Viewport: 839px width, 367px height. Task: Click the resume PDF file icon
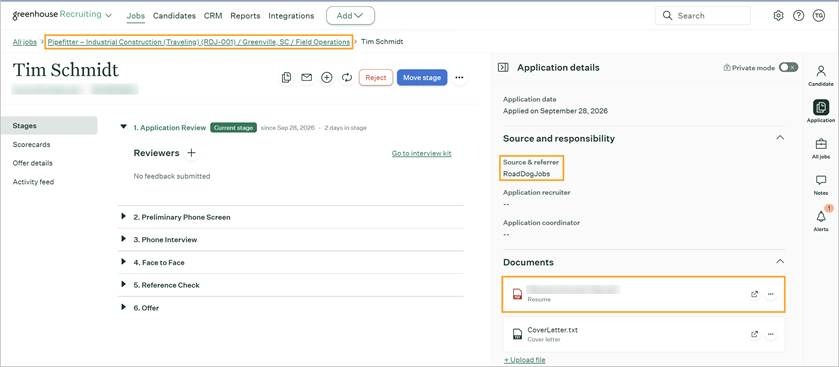pos(517,294)
